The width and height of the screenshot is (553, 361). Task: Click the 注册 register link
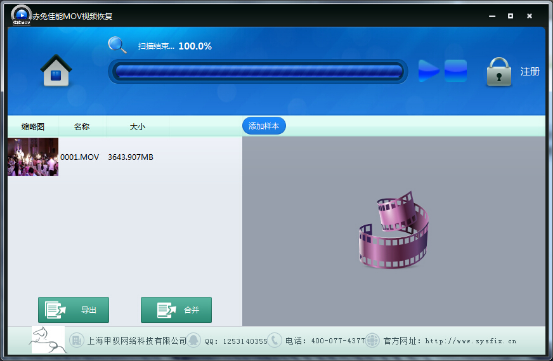(x=530, y=72)
